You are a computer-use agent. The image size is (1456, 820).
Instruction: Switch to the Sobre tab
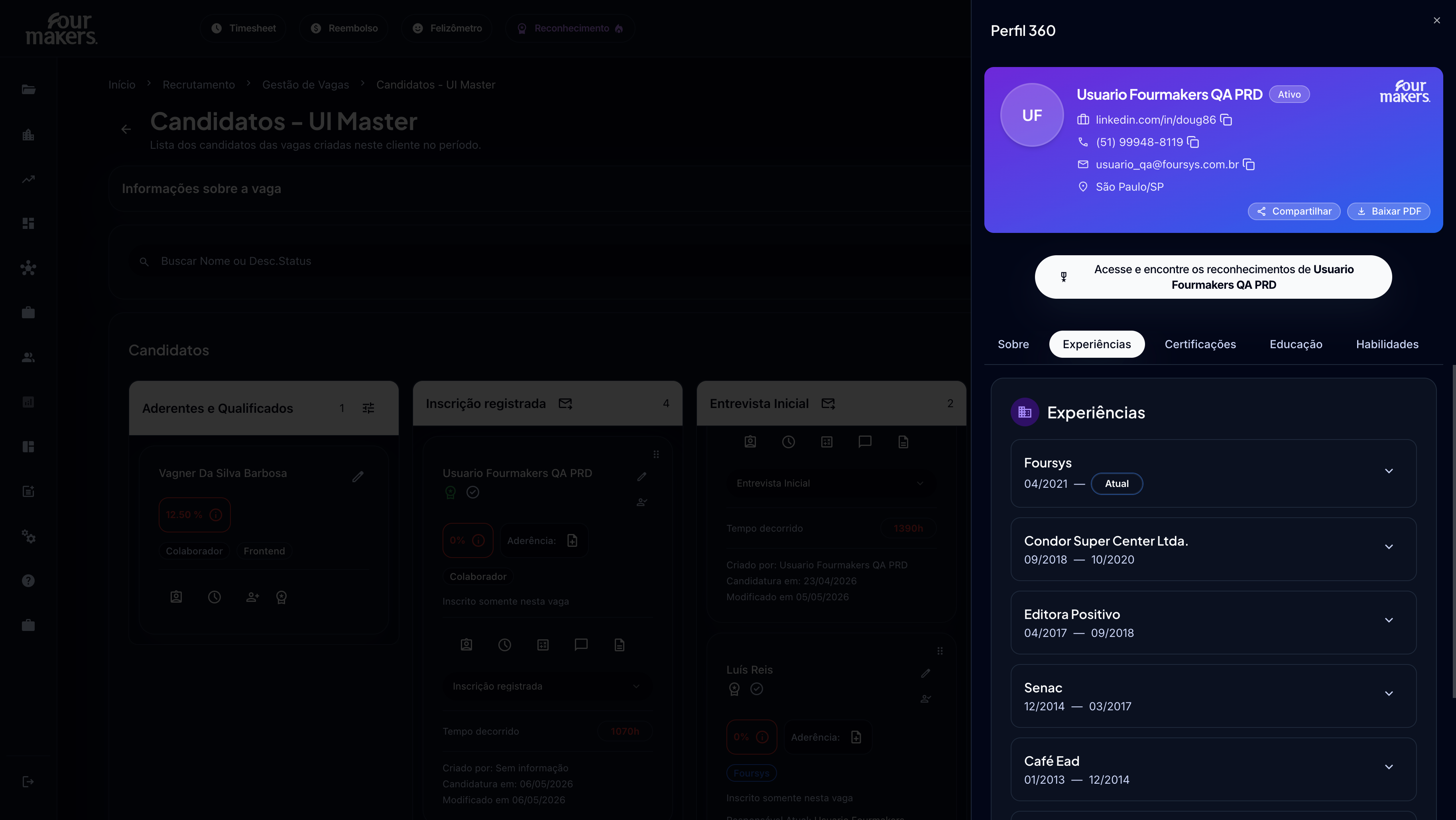pos(1013,345)
